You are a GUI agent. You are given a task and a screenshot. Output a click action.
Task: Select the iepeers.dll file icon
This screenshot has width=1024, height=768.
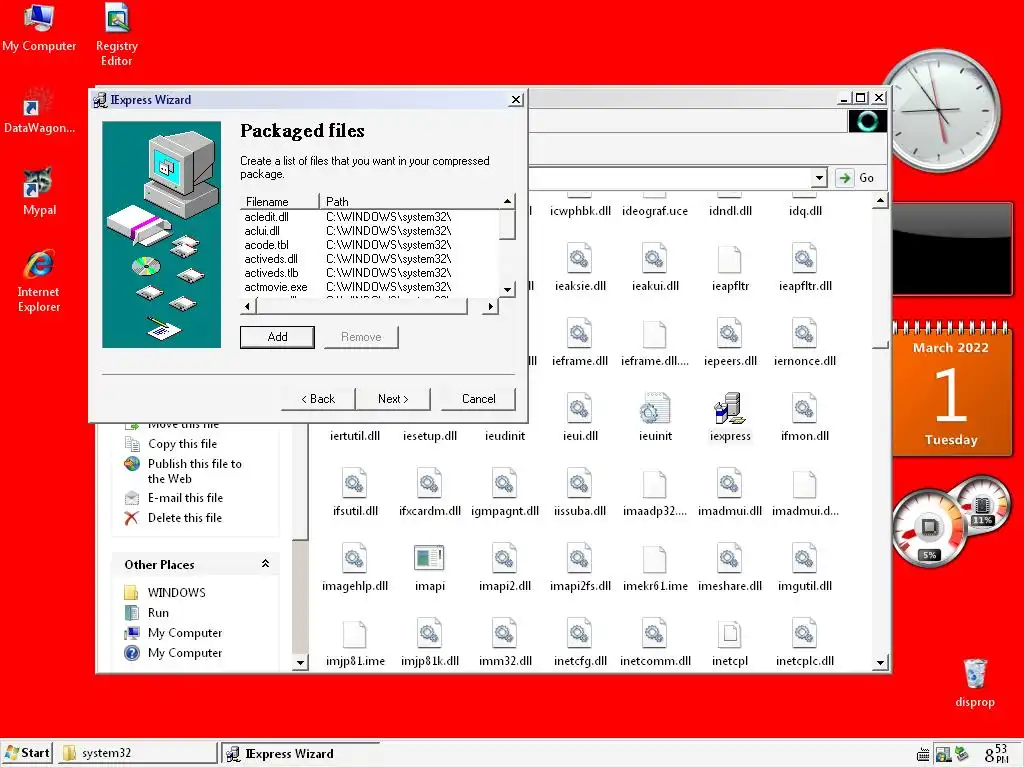point(729,342)
